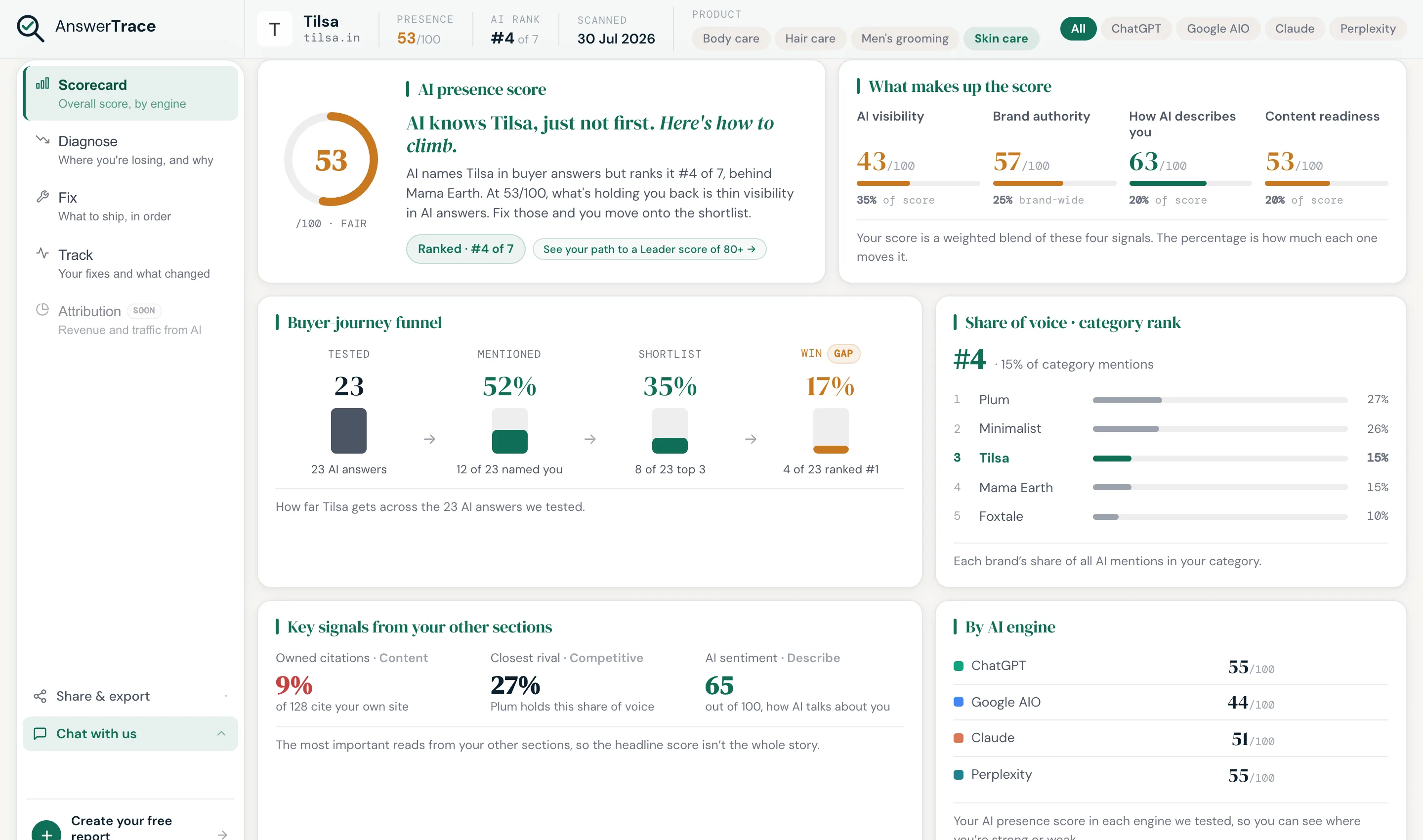Click the Scorecard bar chart icon

[x=42, y=84]
